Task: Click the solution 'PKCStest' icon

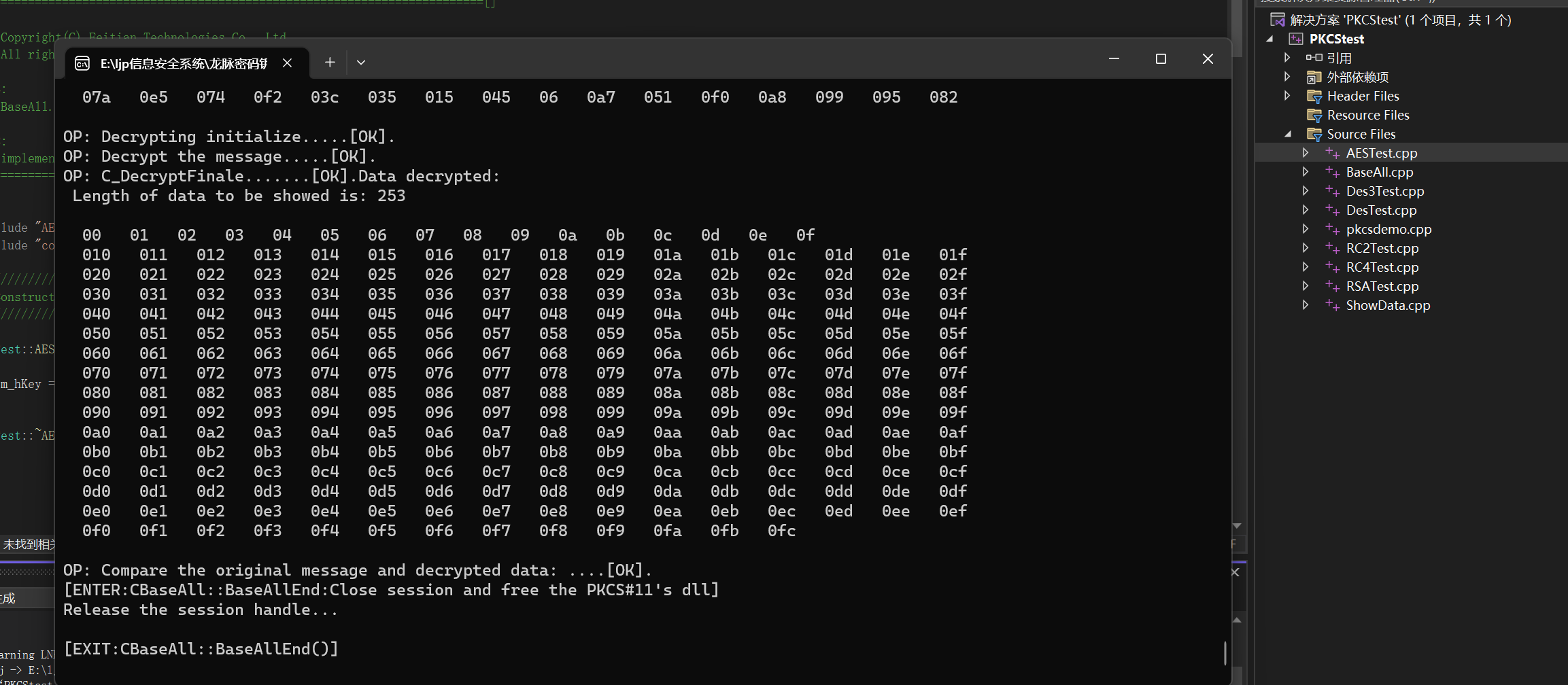Action: (x=1278, y=20)
